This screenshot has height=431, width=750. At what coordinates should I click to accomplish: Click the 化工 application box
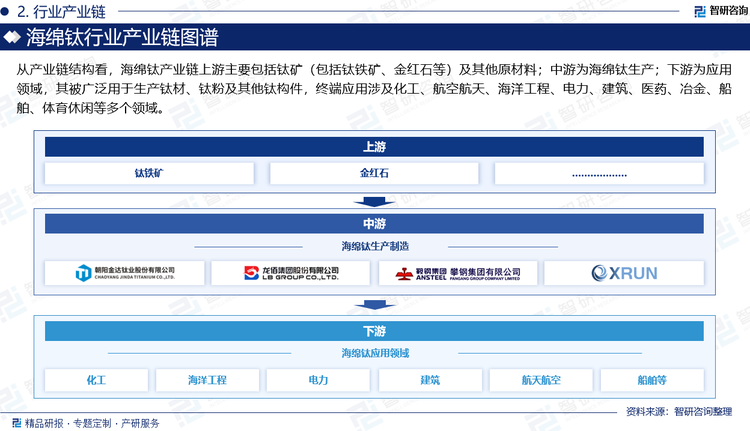(x=96, y=380)
